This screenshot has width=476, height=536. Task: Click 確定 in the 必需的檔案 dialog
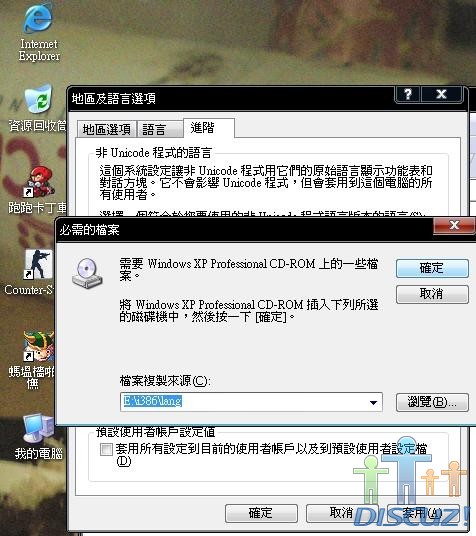pos(432,268)
